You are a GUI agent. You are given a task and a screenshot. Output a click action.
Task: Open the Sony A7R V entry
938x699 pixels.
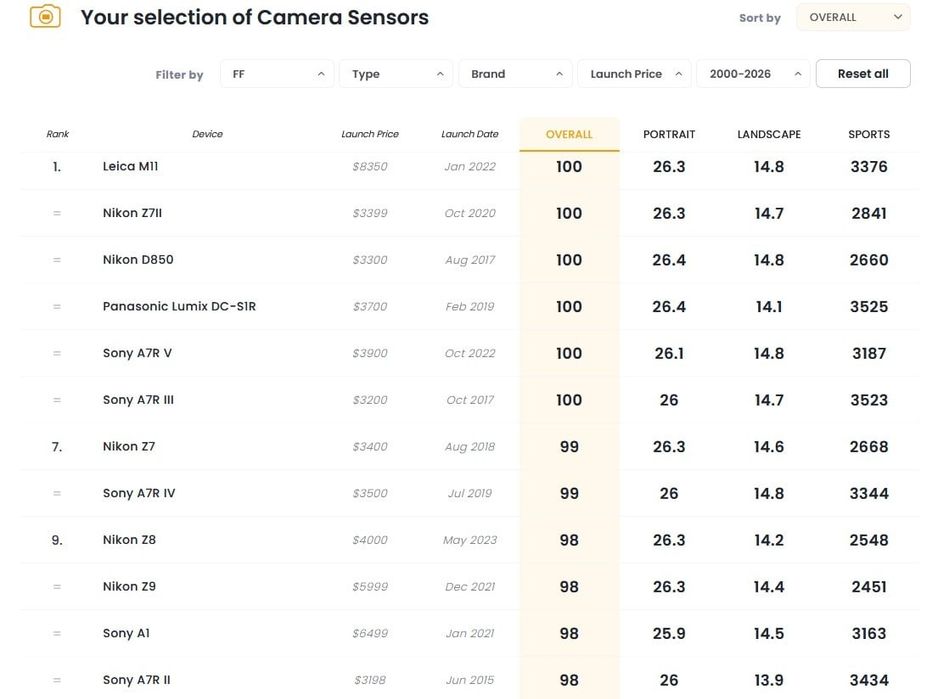point(137,353)
